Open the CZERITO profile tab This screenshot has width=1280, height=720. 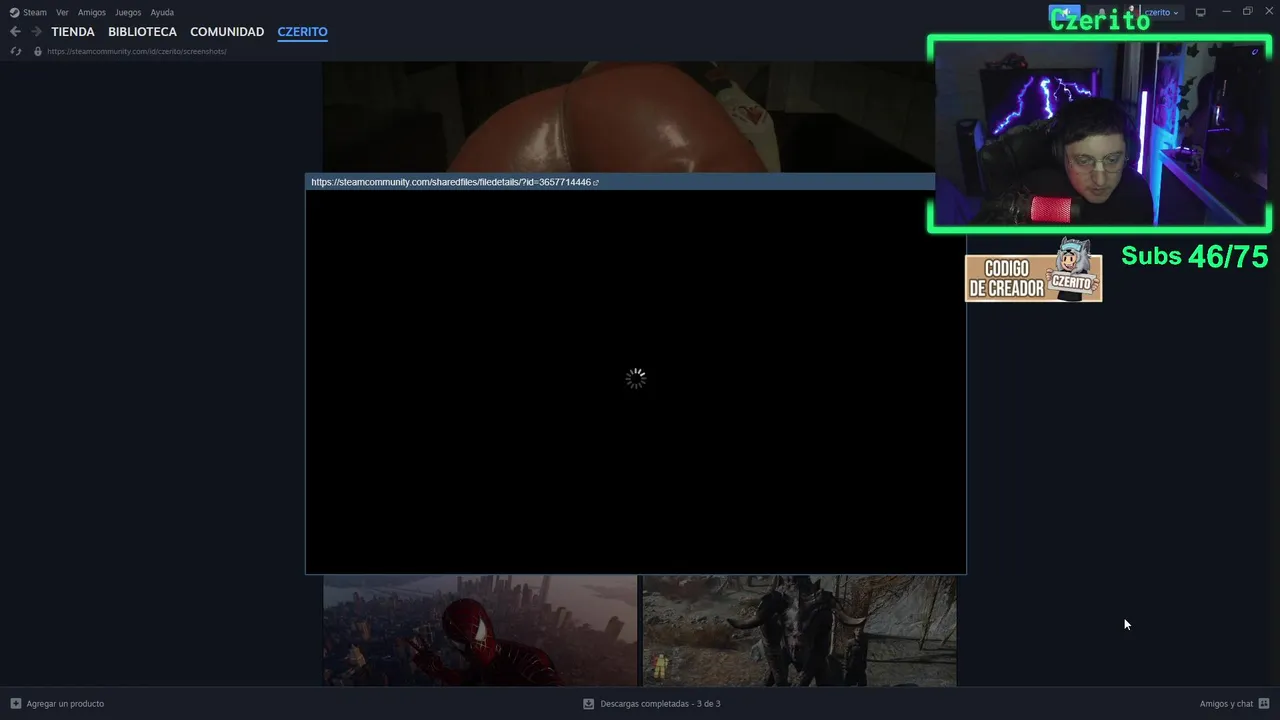click(x=302, y=32)
